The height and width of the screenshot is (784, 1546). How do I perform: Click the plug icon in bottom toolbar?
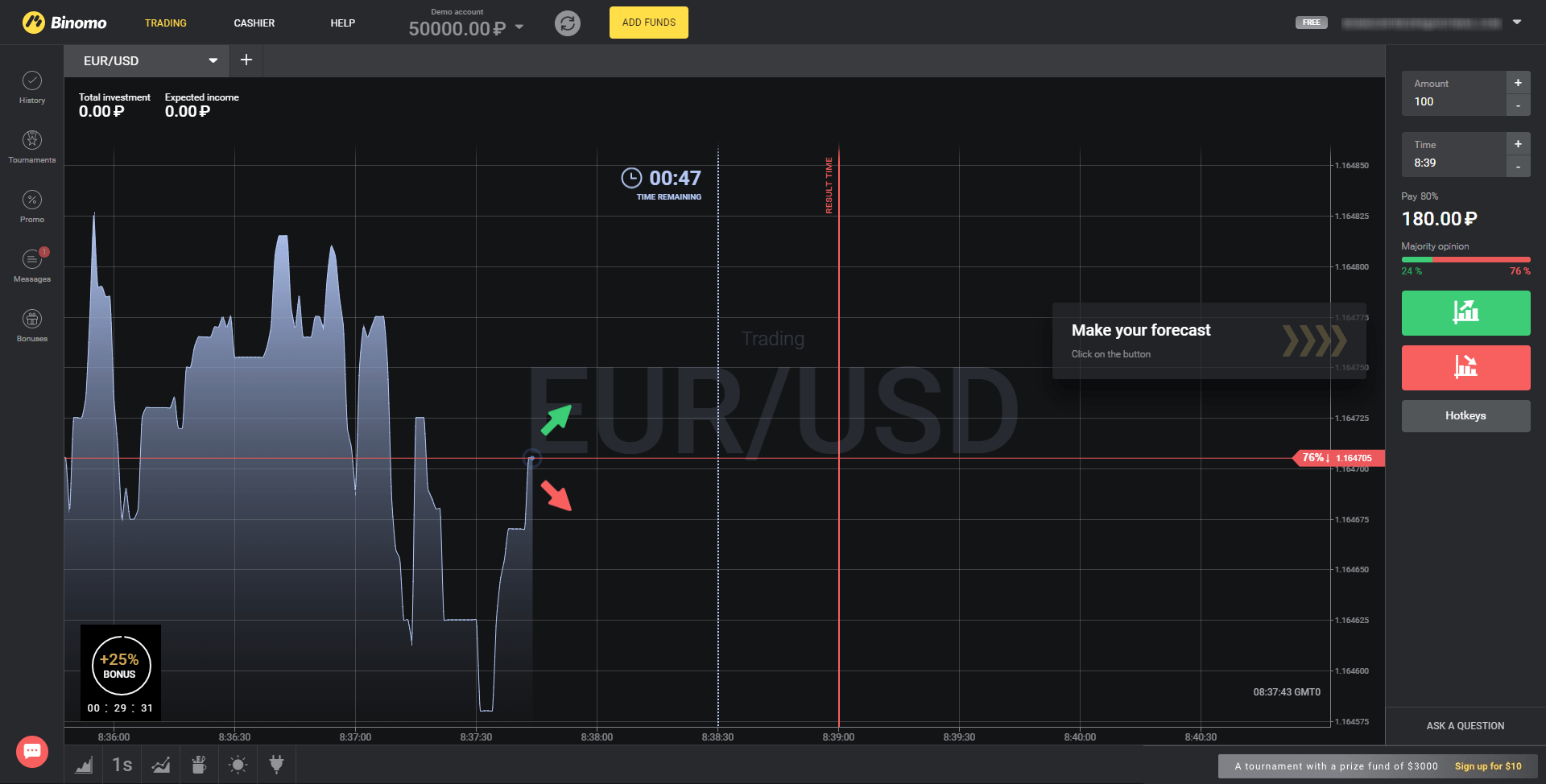coord(276,765)
